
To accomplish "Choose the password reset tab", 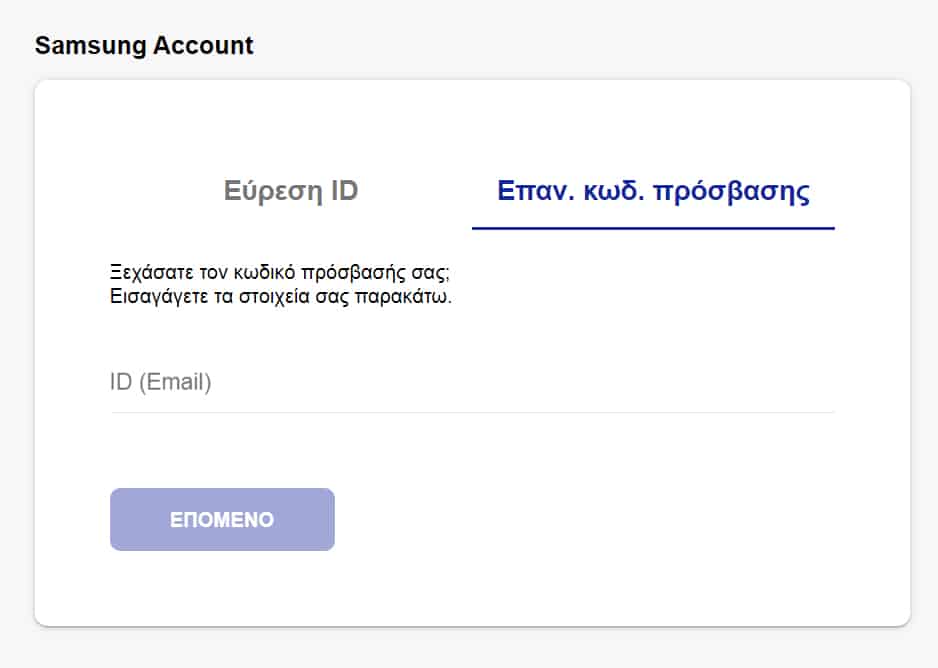I will (653, 191).
